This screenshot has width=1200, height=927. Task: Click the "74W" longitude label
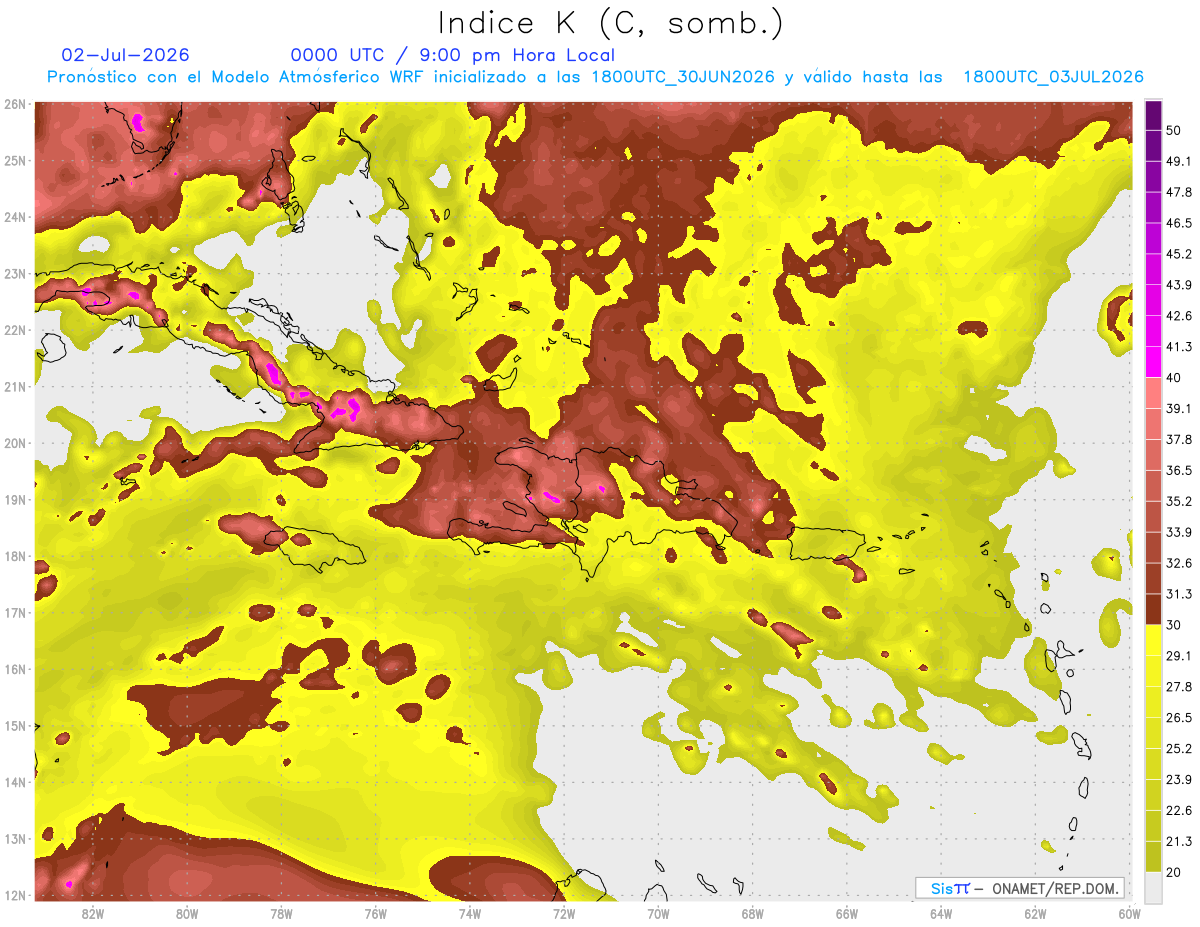point(470,913)
